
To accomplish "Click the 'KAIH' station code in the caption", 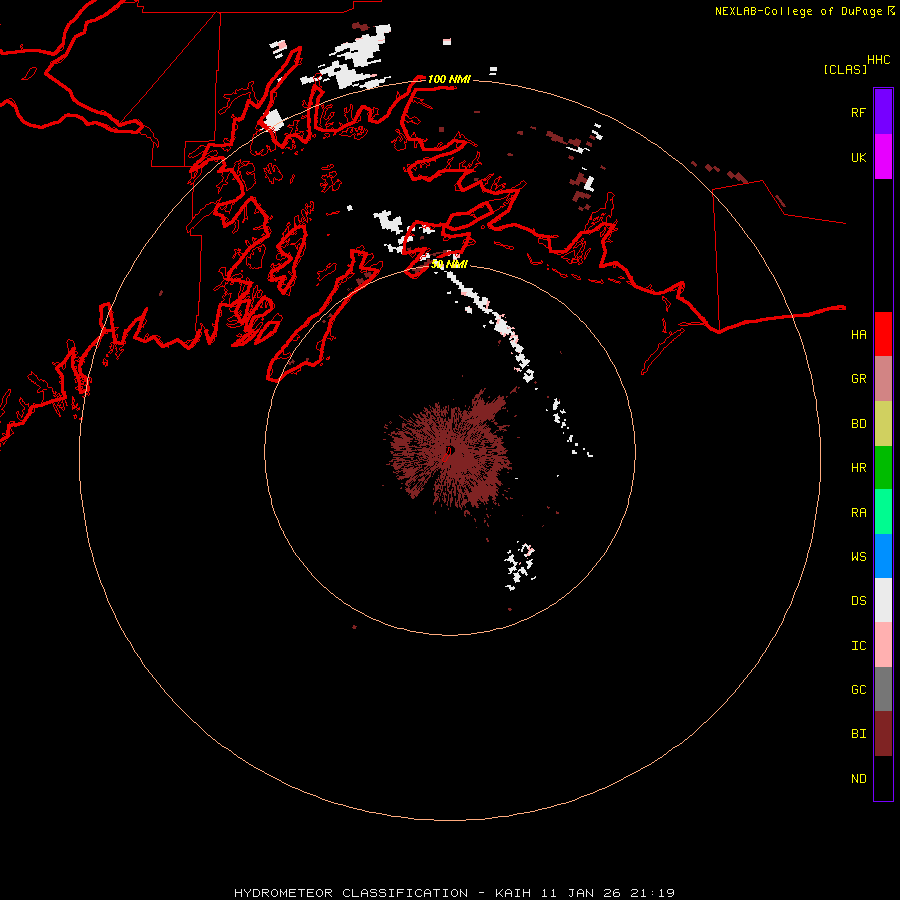I will point(513,893).
